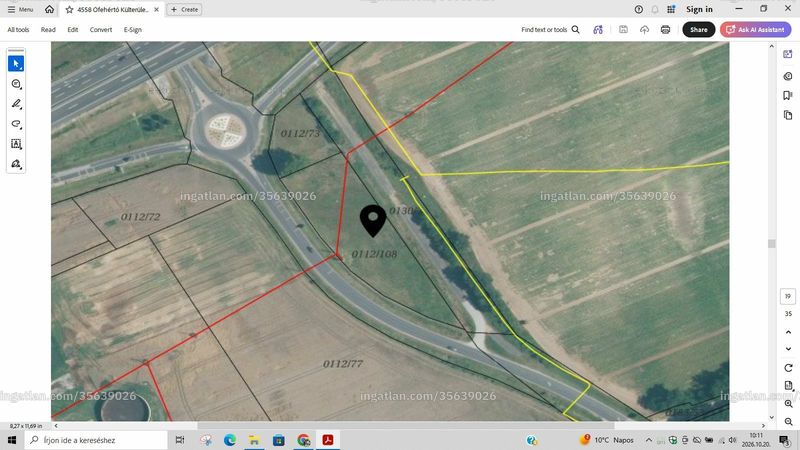Upload file to cloud
800x450 pixels.
[644, 30]
